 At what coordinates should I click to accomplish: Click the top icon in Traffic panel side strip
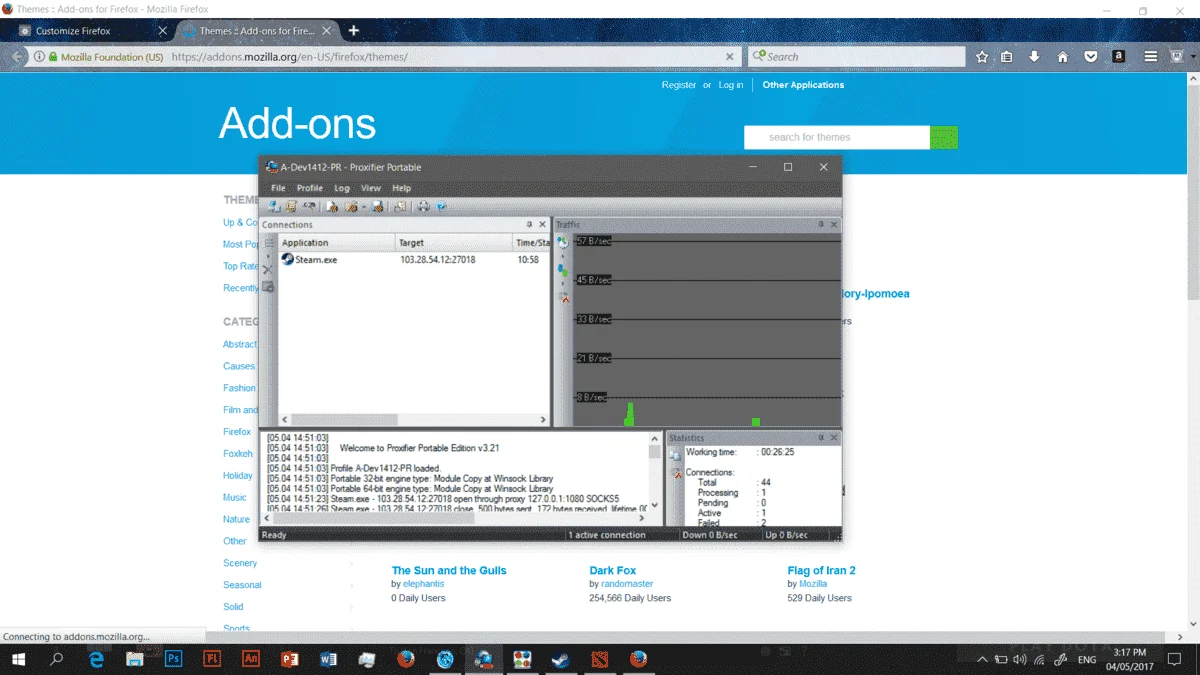(563, 242)
